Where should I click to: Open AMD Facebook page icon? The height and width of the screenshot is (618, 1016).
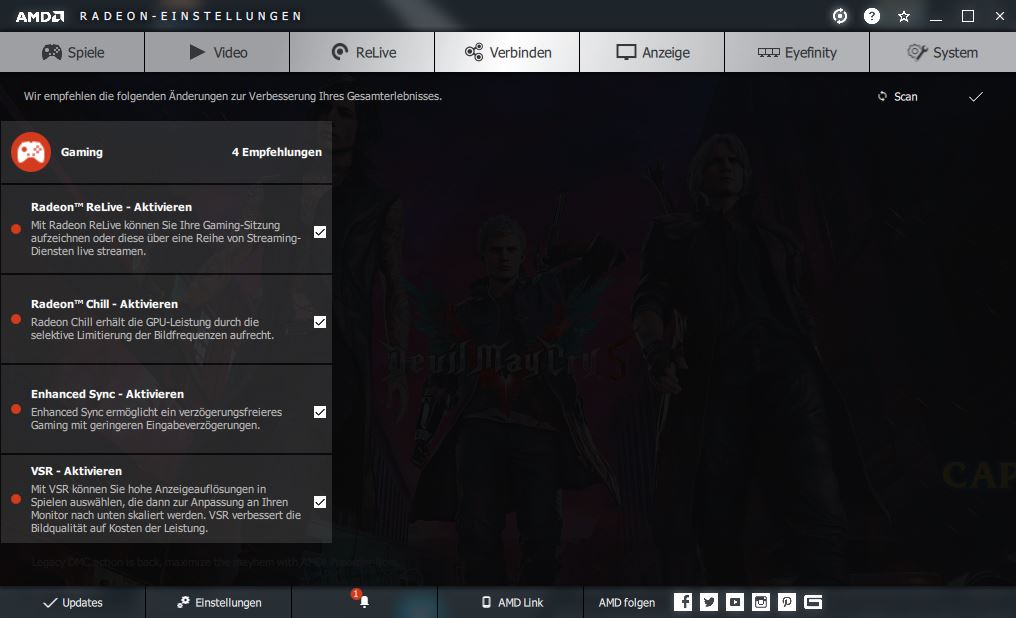[x=683, y=602]
